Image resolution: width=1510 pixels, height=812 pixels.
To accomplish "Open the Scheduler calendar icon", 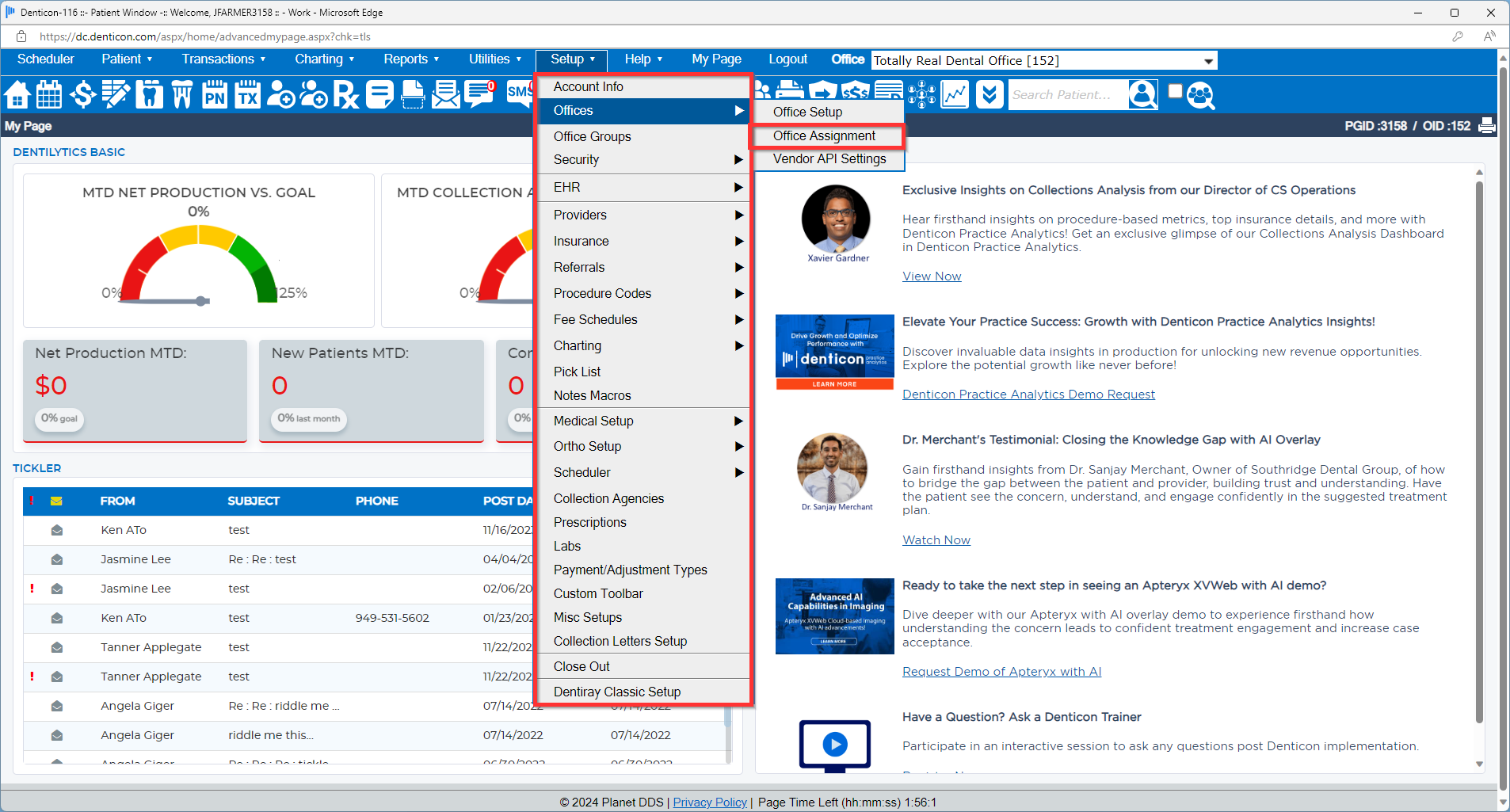I will click(49, 95).
